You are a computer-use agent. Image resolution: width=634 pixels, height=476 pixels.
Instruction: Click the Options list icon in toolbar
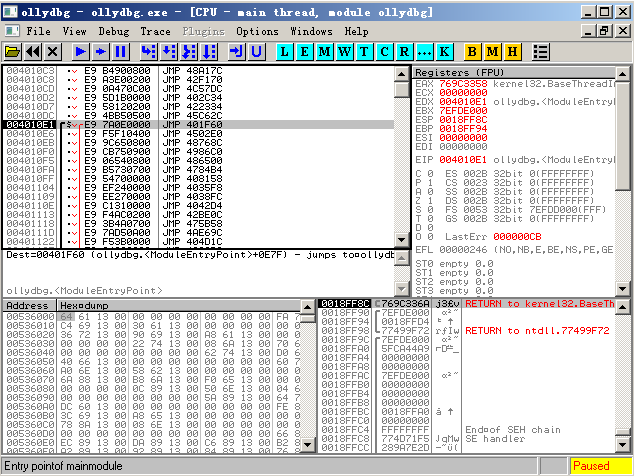pos(540,52)
